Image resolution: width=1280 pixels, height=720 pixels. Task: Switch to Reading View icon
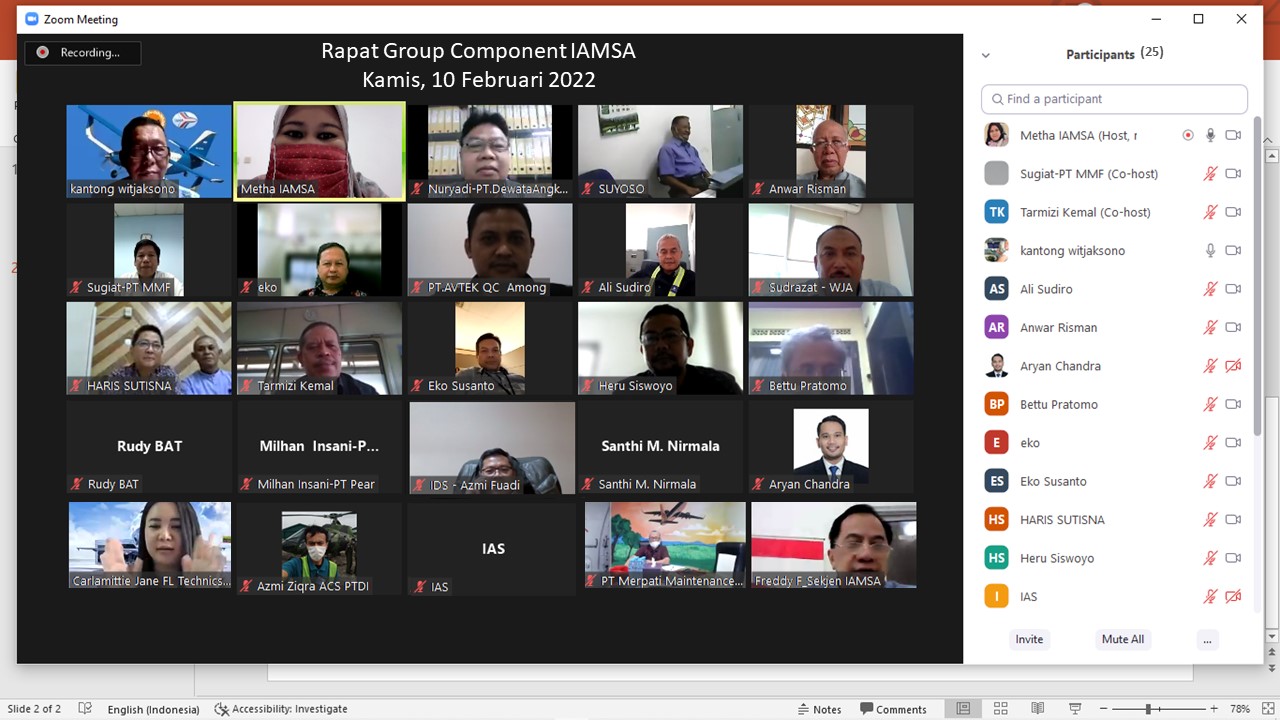pos(1037,709)
